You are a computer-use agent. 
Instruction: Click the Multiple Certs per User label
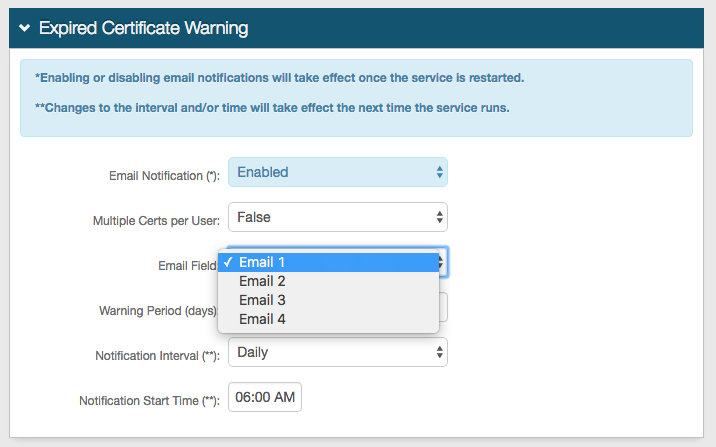coord(156,220)
